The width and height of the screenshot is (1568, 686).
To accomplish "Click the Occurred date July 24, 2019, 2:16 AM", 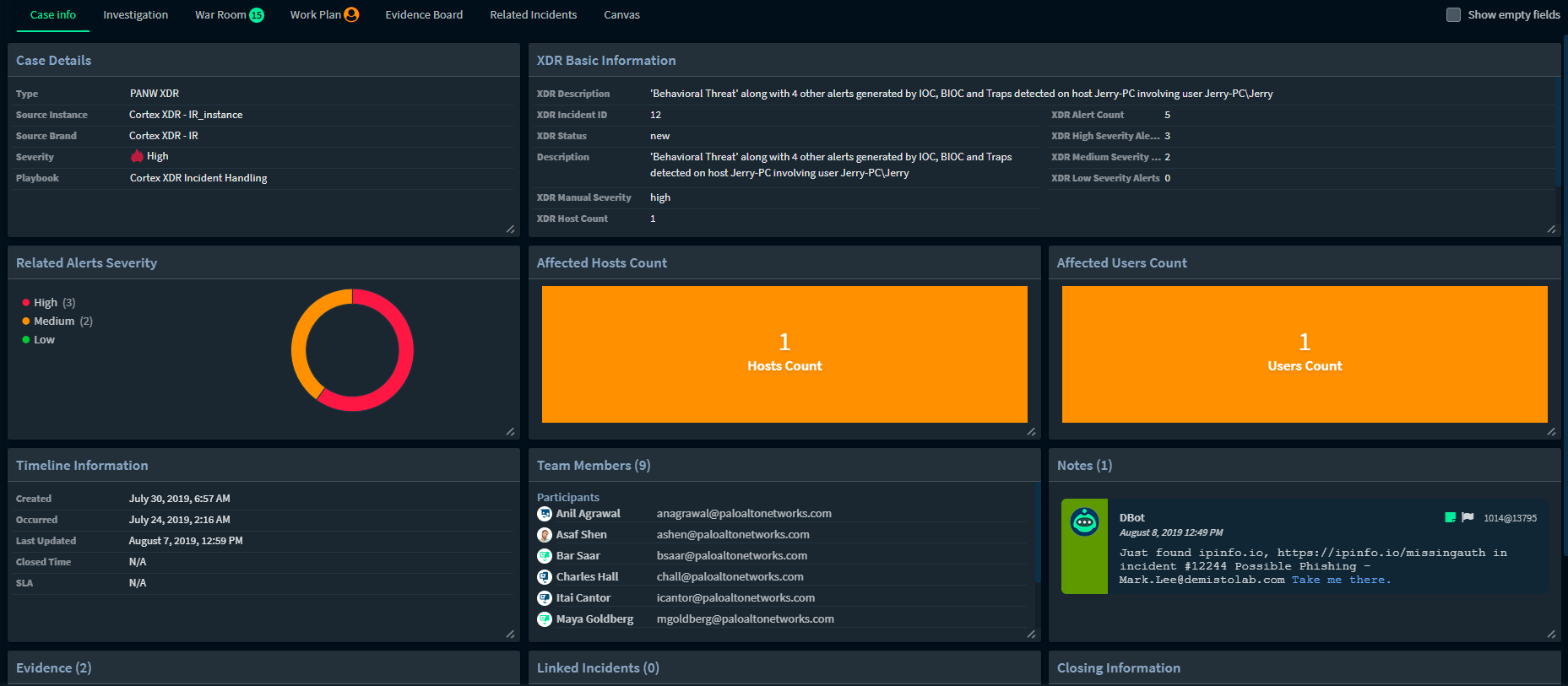I will 180,520.
